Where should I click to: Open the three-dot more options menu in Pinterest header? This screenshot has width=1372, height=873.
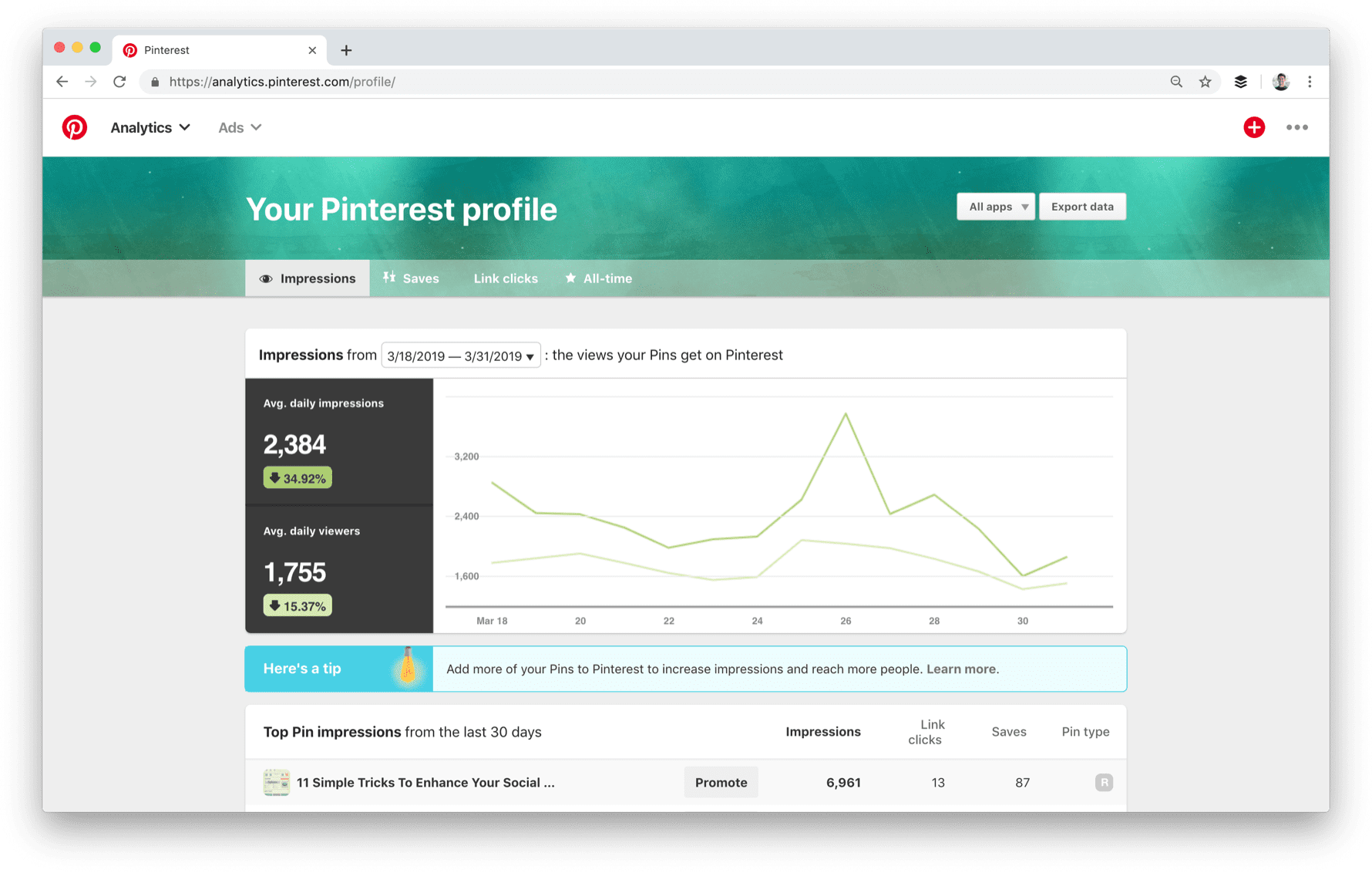pos(1297,127)
